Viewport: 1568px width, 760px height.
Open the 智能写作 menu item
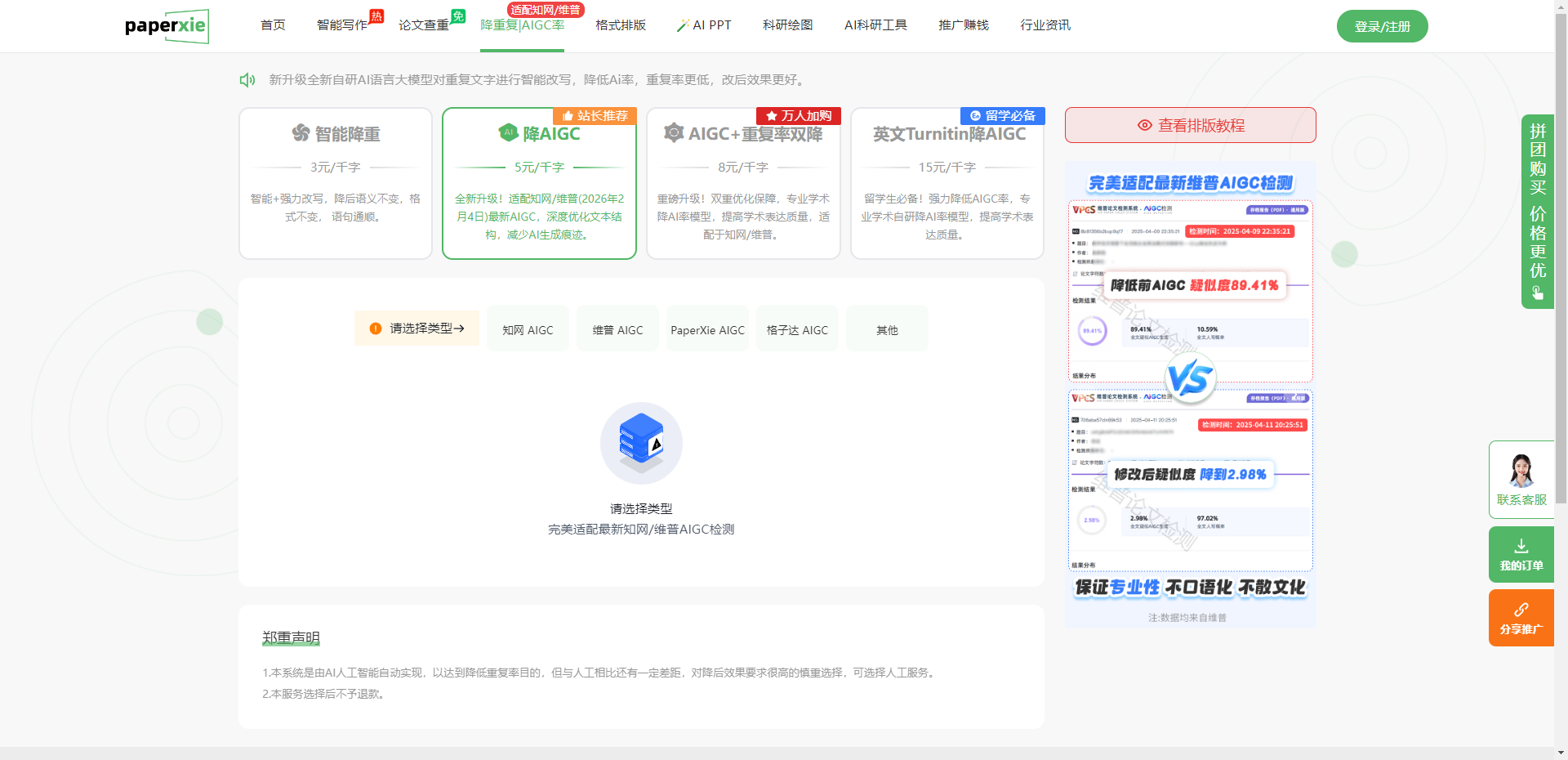point(342,25)
